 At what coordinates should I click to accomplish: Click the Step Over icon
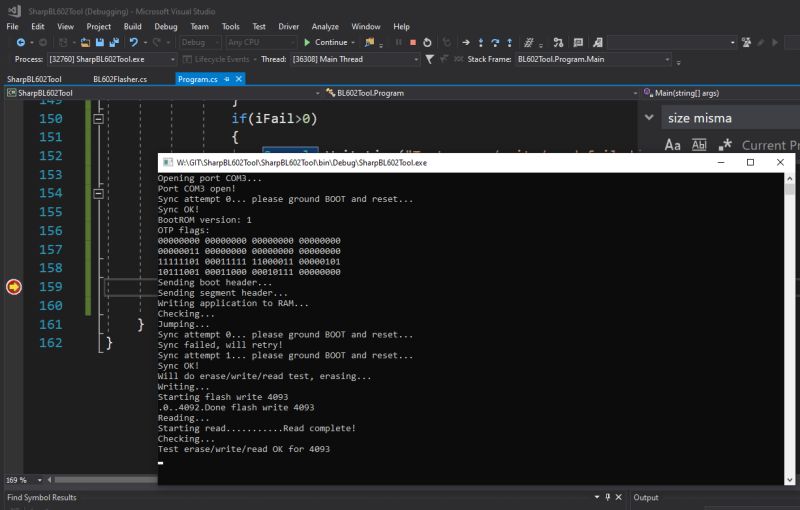tap(495, 42)
